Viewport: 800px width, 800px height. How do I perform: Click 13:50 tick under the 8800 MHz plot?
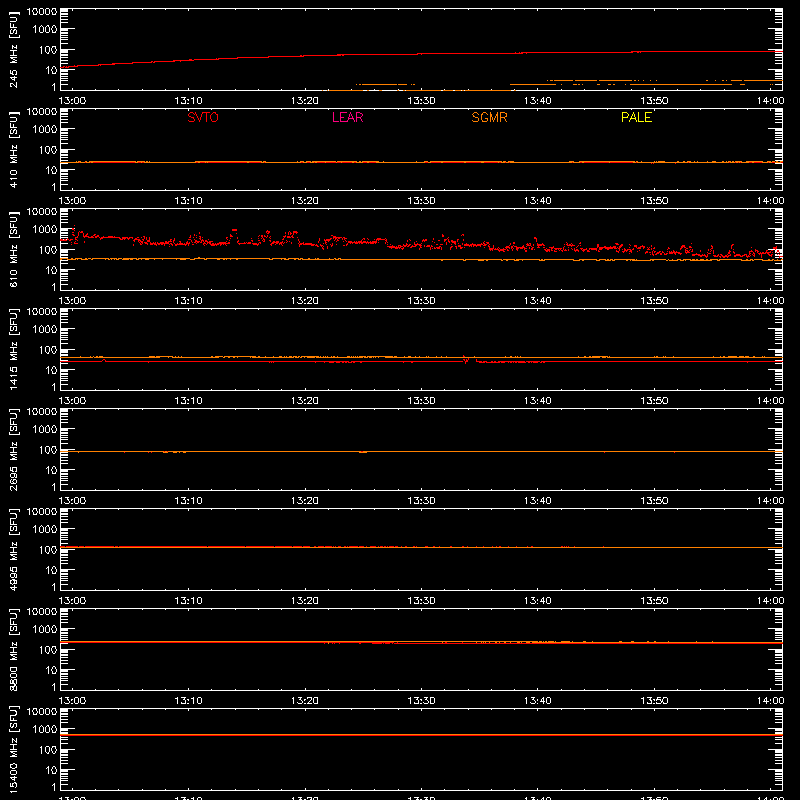(x=654, y=701)
